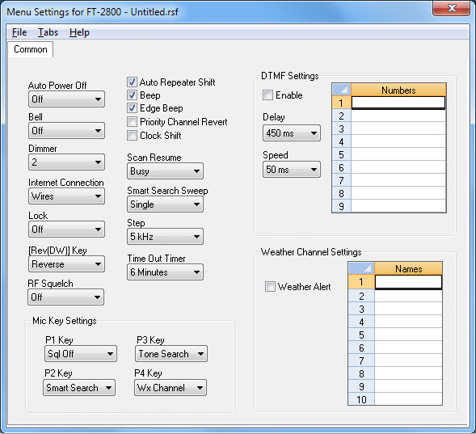Click the Weather Names cell in row 4
The height and width of the screenshot is (434, 476).
pos(409,322)
